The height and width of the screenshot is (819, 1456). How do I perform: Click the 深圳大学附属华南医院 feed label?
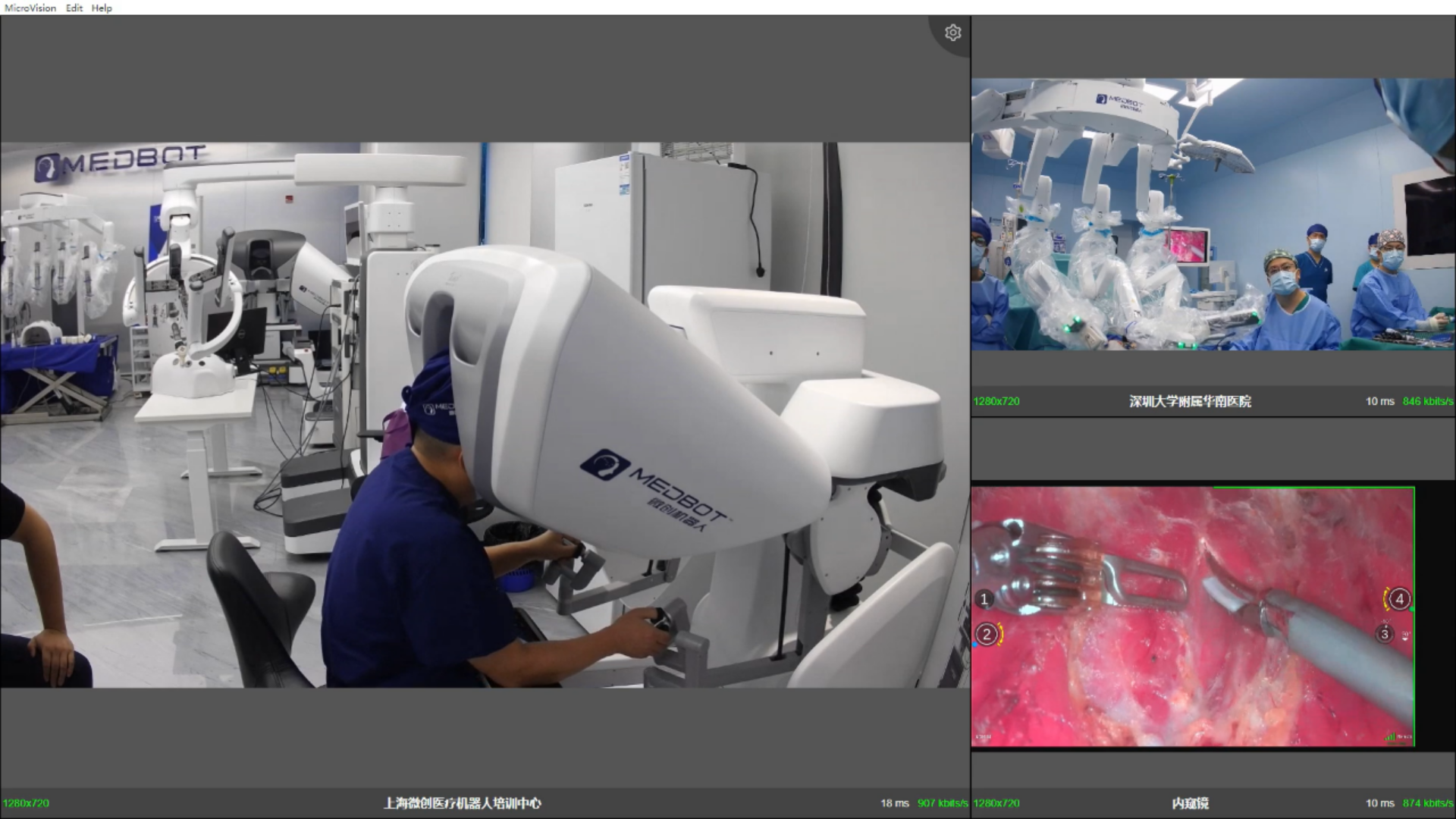click(1190, 401)
